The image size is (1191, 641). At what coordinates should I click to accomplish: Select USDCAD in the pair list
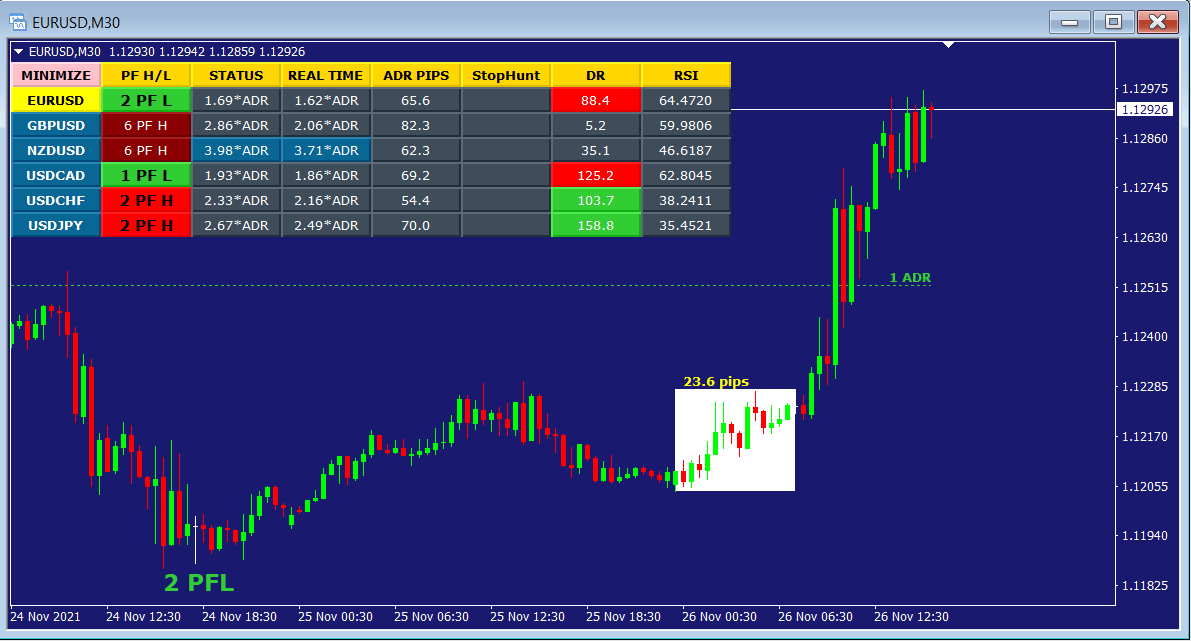tap(56, 175)
